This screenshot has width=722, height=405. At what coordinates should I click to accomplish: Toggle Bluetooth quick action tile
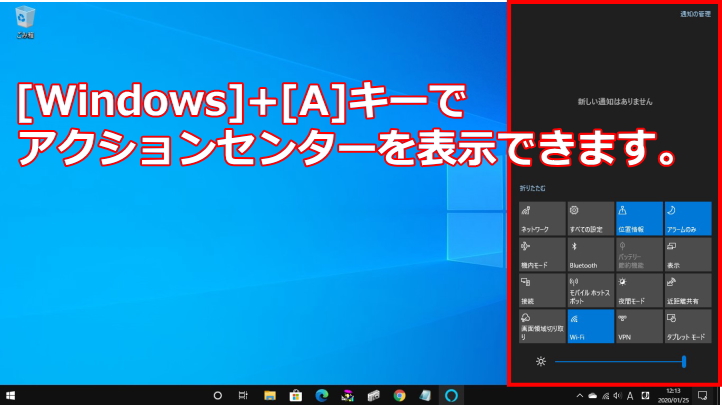tap(589, 253)
